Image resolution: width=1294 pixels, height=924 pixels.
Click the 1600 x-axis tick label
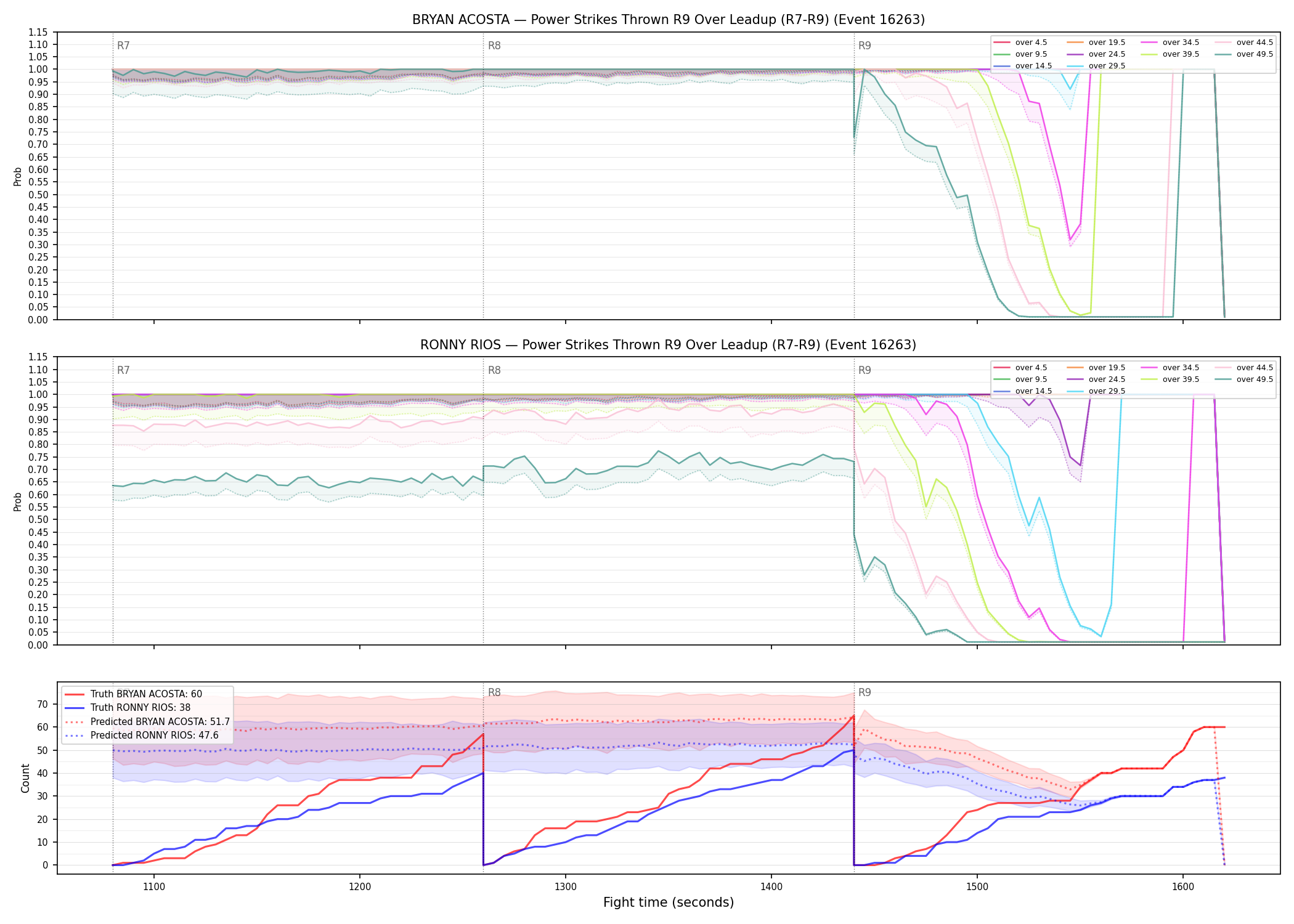click(x=1183, y=887)
